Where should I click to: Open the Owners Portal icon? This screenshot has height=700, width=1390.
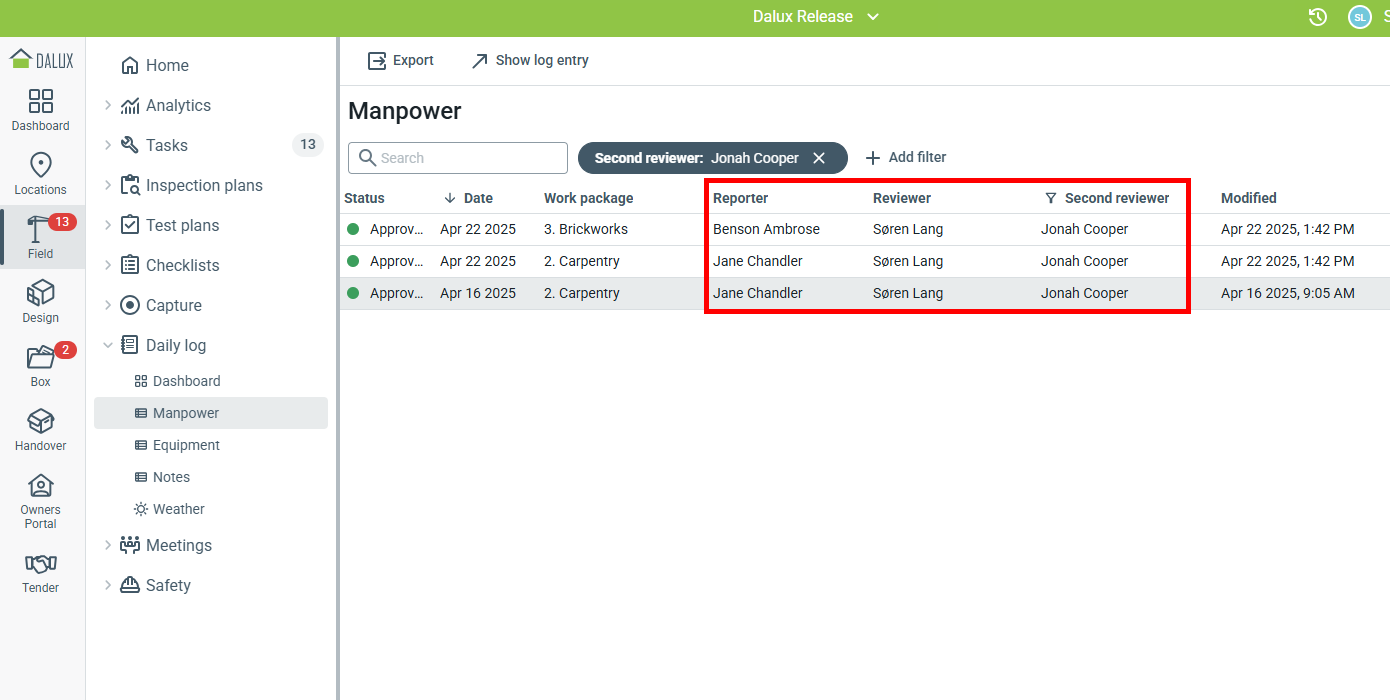pos(41,487)
